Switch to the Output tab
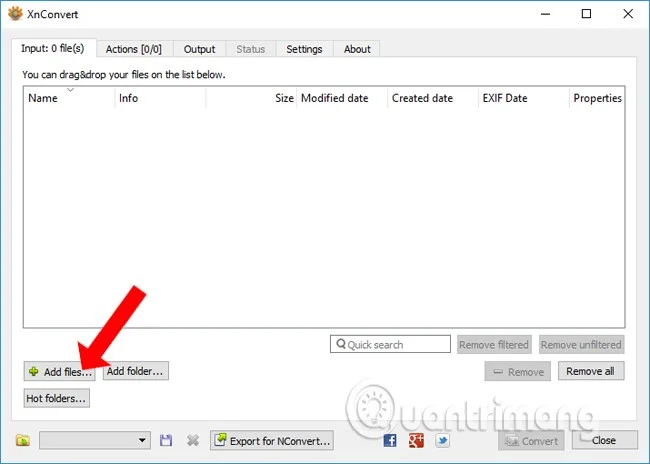The image size is (650, 464). coord(199,49)
